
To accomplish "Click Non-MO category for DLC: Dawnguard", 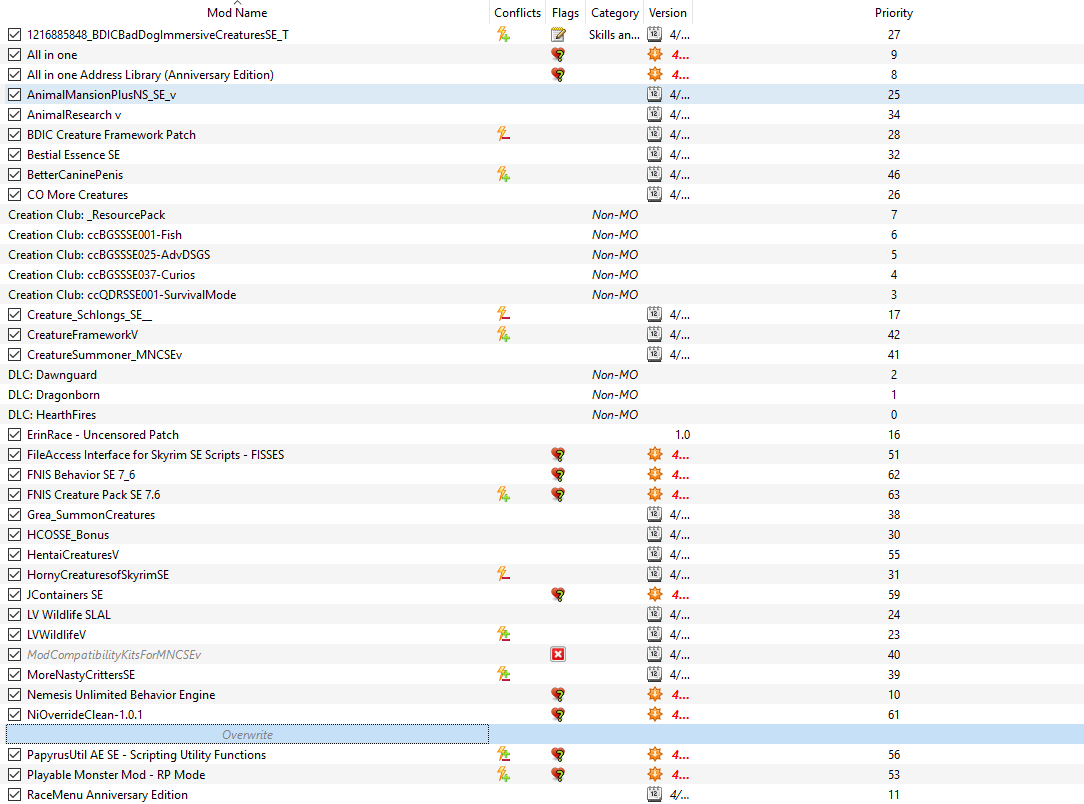I will pos(615,375).
